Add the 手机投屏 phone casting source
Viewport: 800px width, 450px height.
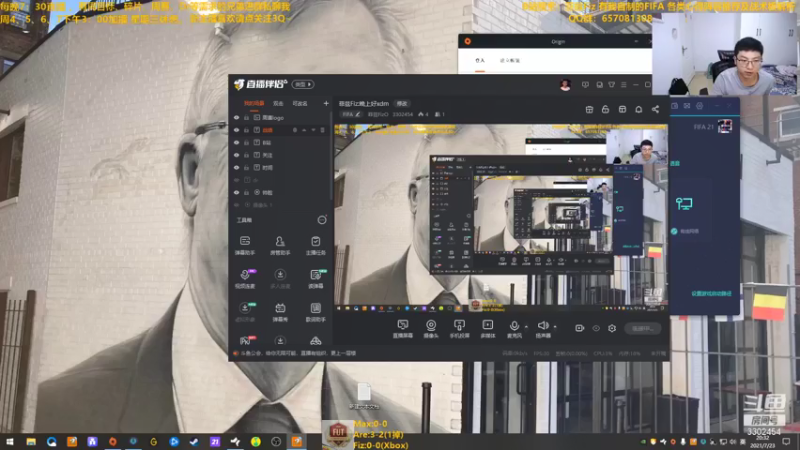(459, 329)
